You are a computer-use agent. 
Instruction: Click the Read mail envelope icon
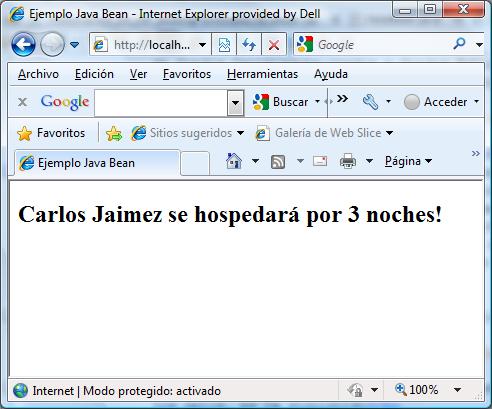tap(320, 161)
